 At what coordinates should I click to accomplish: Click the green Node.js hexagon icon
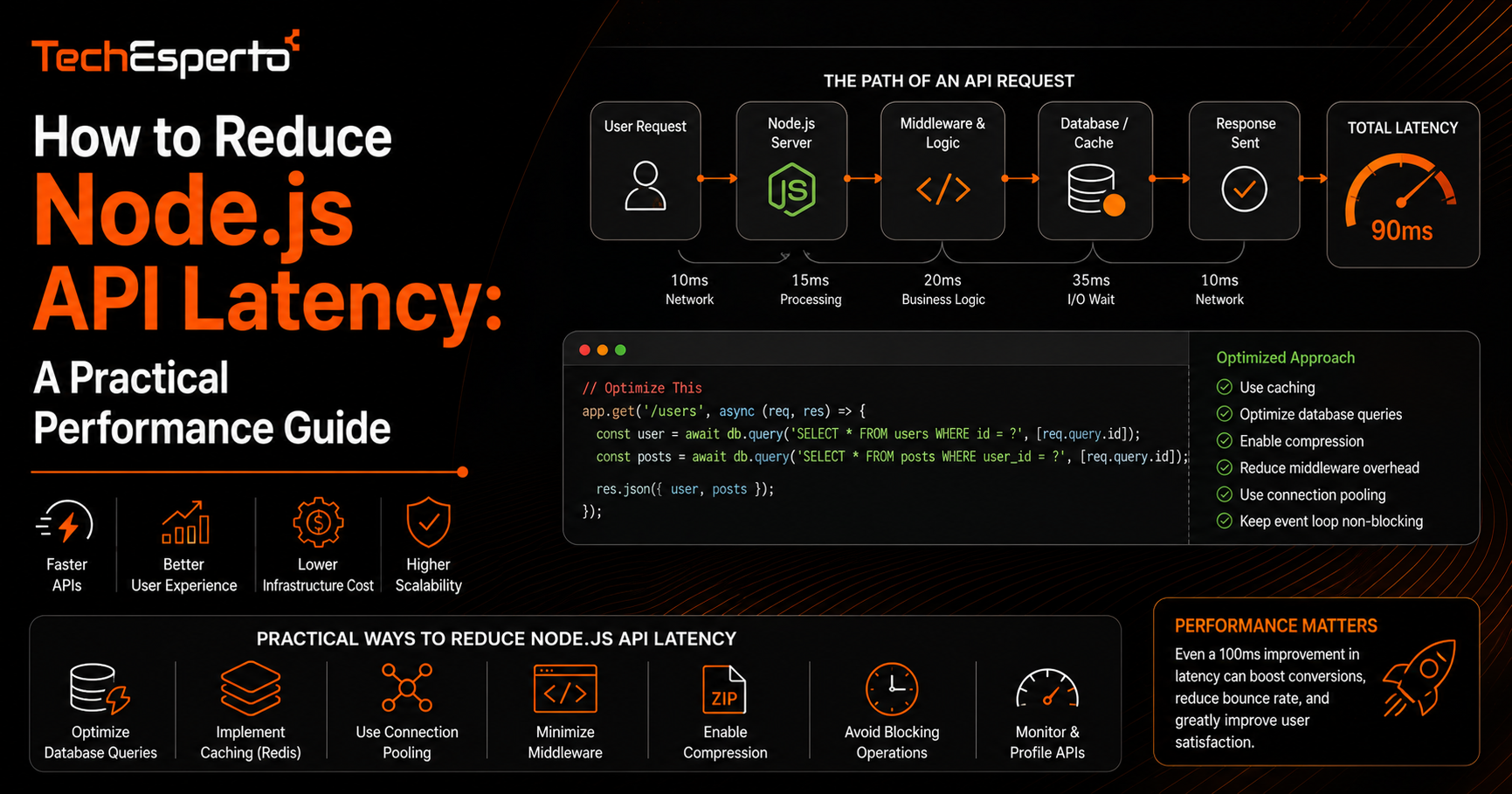(x=791, y=190)
